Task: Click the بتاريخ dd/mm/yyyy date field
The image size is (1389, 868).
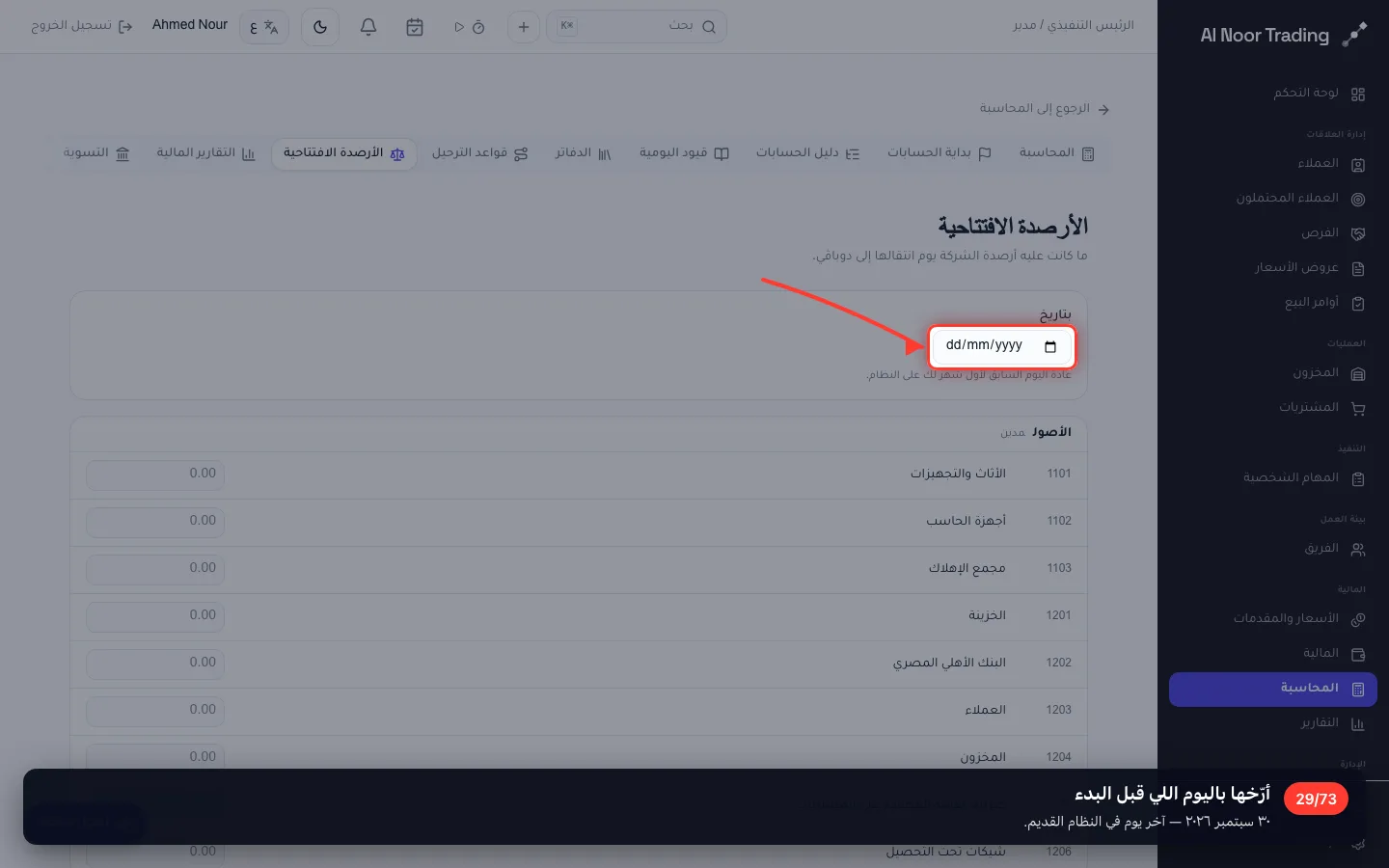Action: pos(1002,346)
